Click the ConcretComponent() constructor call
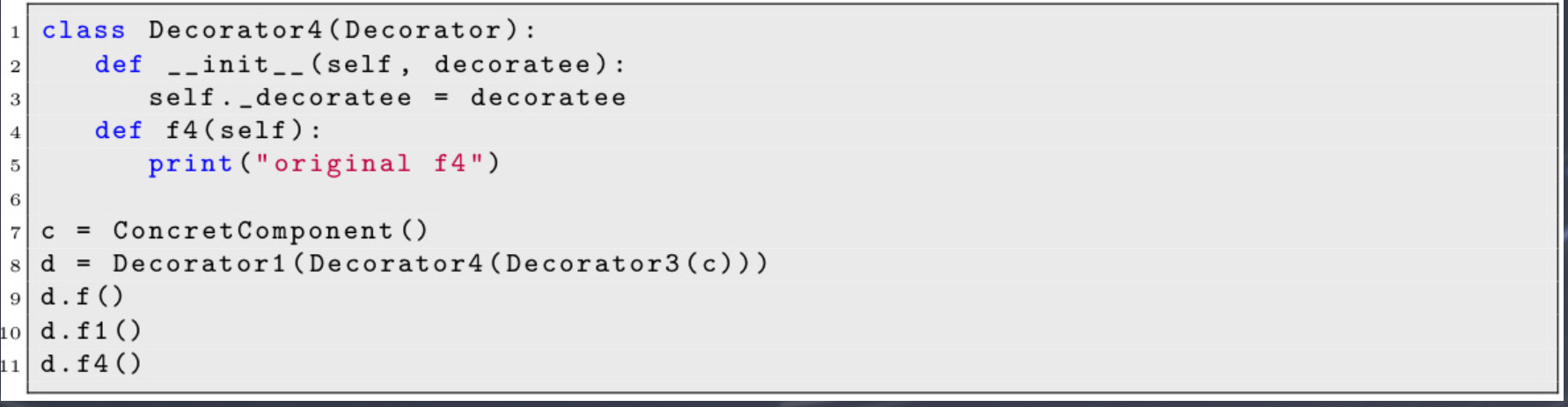This screenshot has height=407, width=1568. tap(269, 231)
